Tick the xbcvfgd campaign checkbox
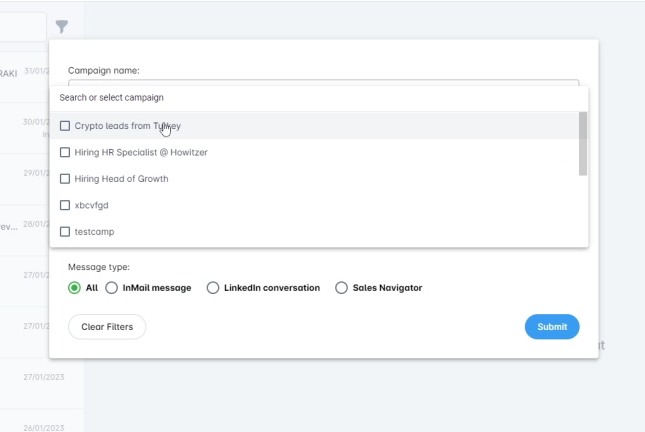This screenshot has height=432, width=645. 65,205
